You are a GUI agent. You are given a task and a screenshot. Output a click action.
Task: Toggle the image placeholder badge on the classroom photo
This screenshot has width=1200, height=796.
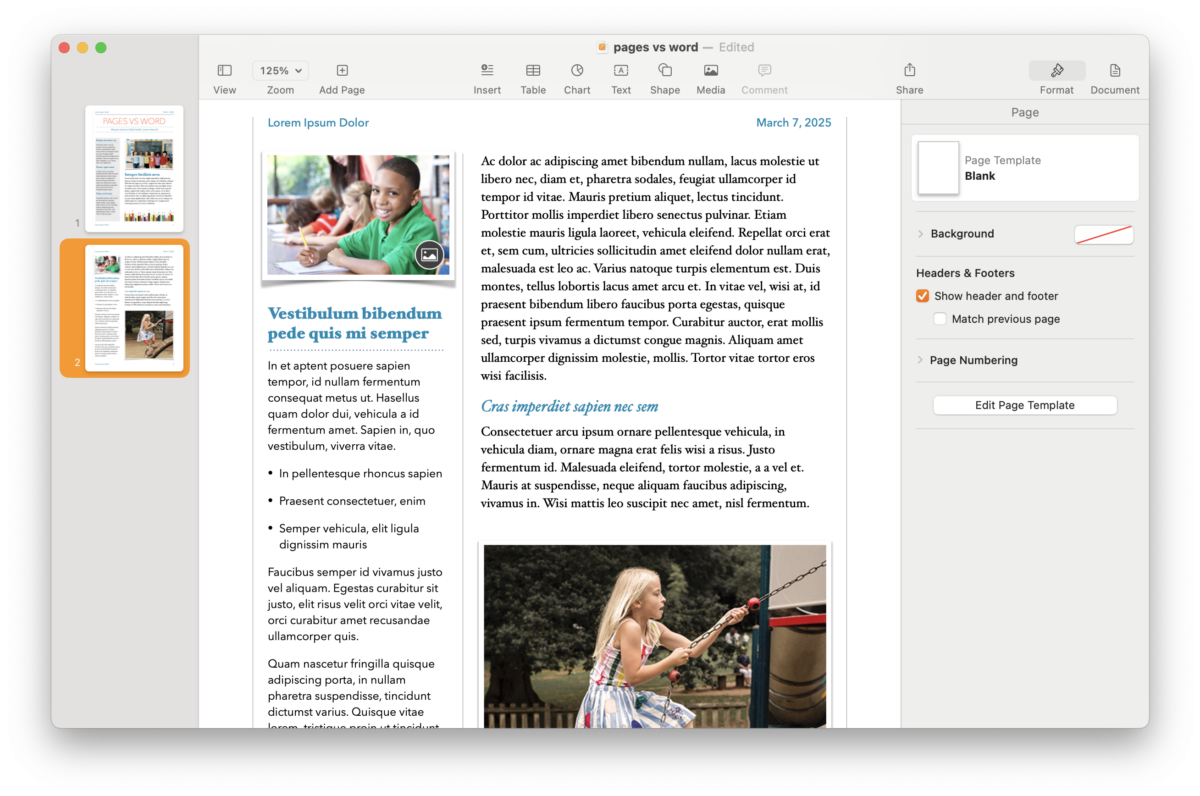(x=428, y=254)
